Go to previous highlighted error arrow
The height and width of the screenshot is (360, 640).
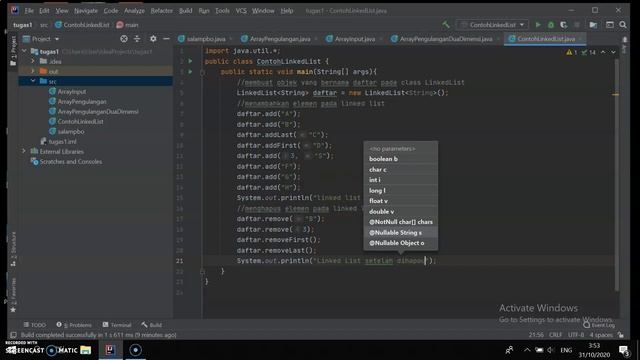603,52
